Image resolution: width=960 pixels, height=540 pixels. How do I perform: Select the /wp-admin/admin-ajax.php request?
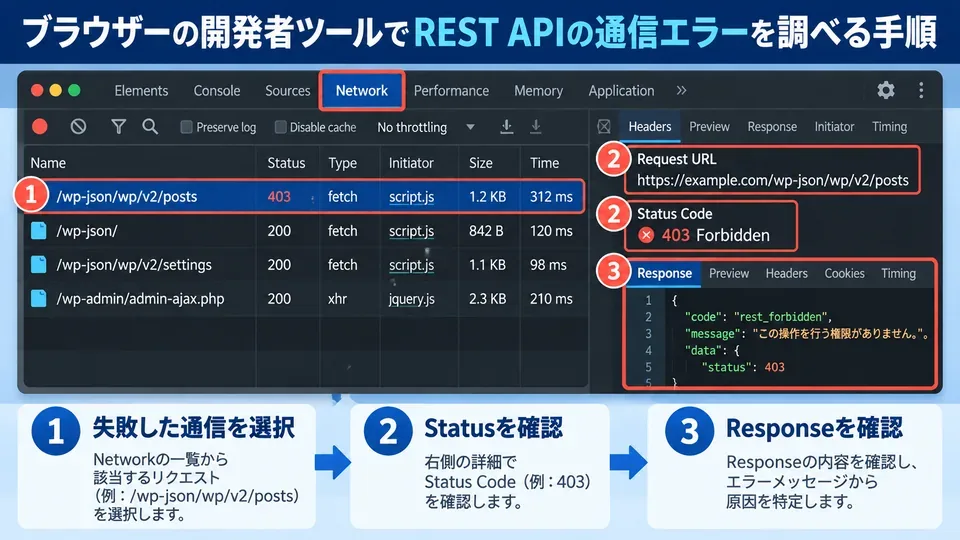(x=305, y=299)
